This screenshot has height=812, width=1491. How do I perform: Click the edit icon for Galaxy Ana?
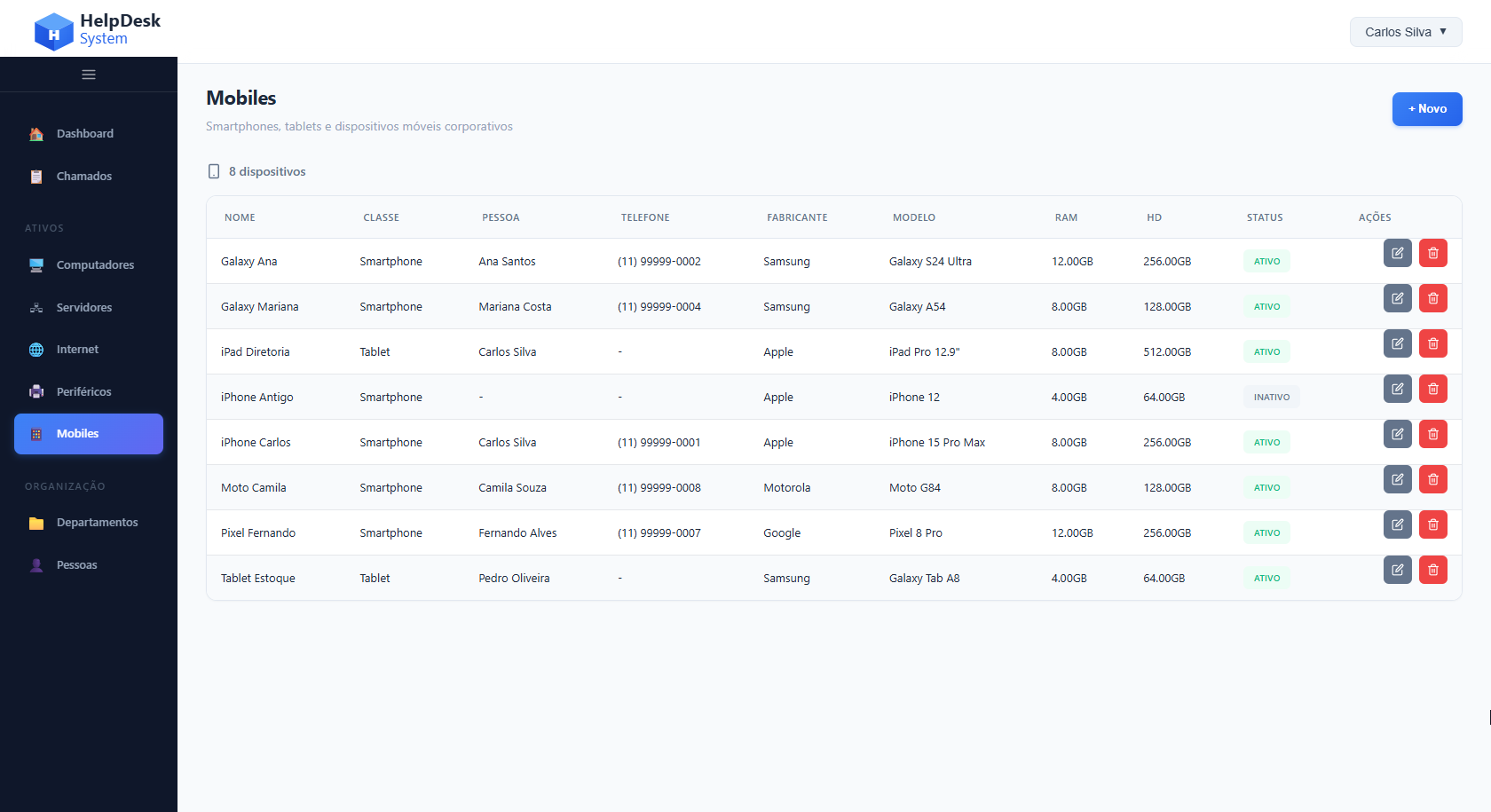[1397, 254]
